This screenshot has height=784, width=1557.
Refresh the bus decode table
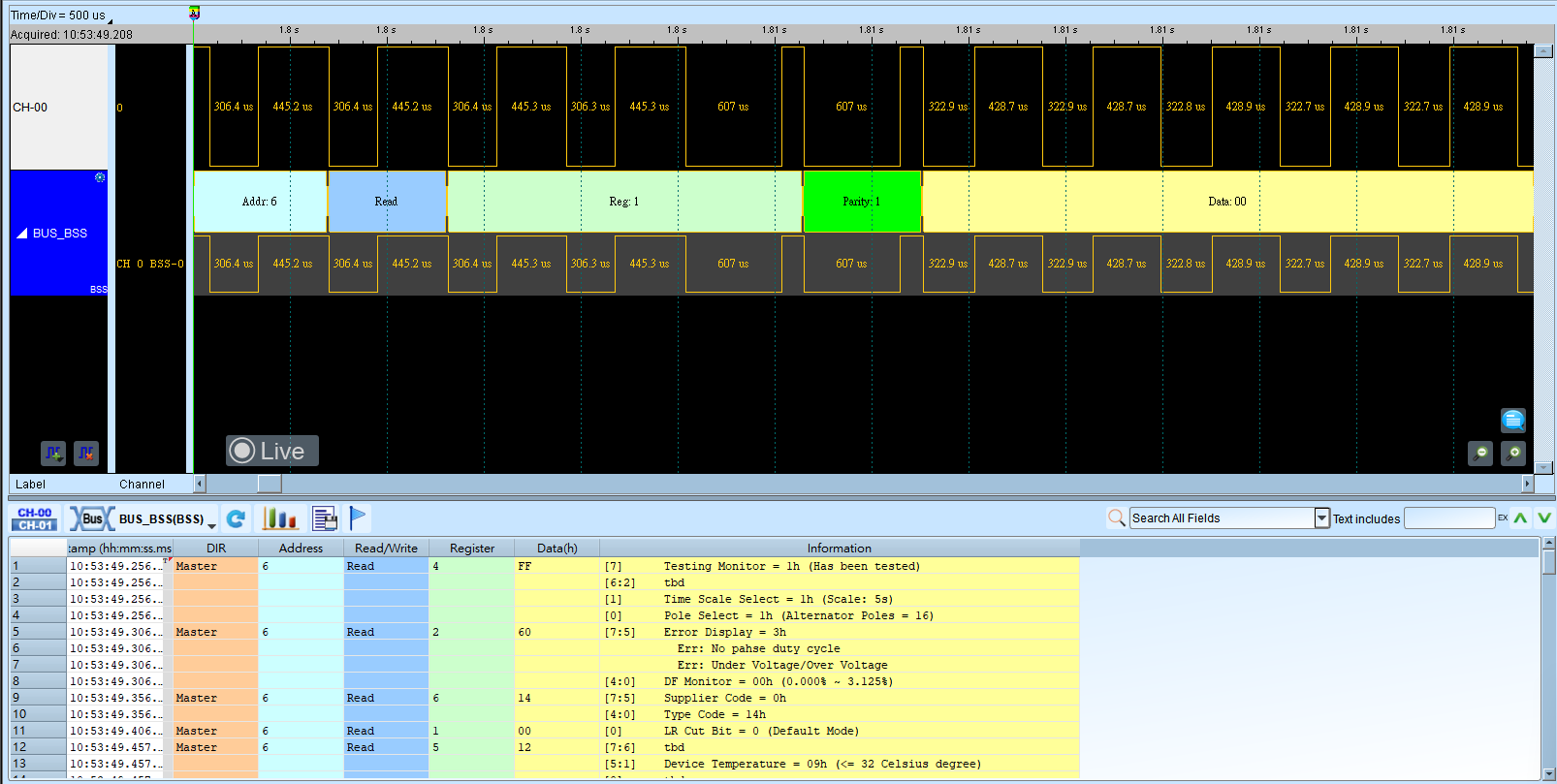click(236, 518)
